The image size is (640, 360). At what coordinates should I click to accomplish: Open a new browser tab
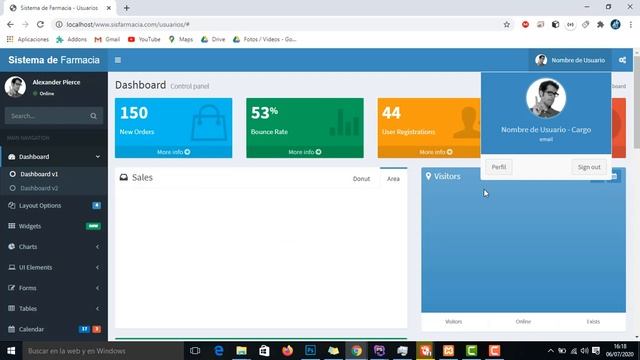(127, 8)
